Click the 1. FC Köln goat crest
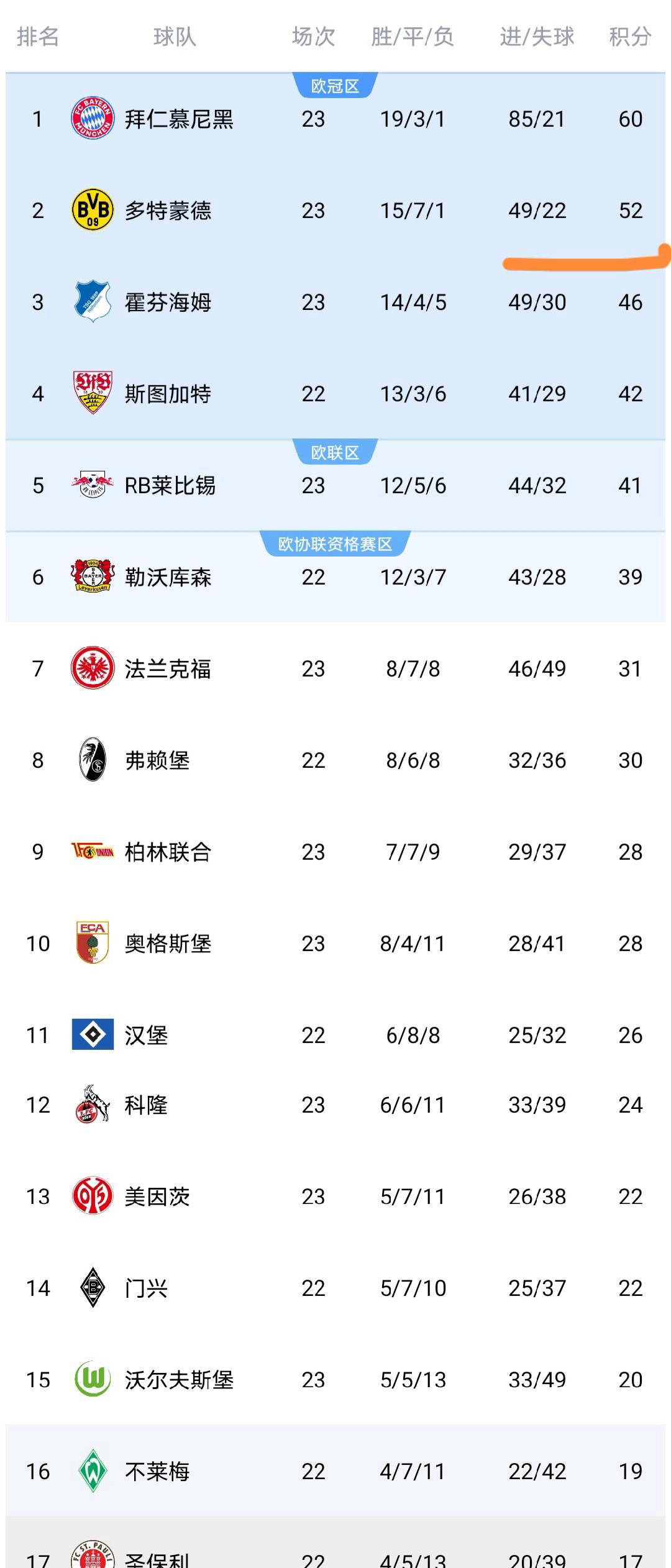 click(93, 1104)
